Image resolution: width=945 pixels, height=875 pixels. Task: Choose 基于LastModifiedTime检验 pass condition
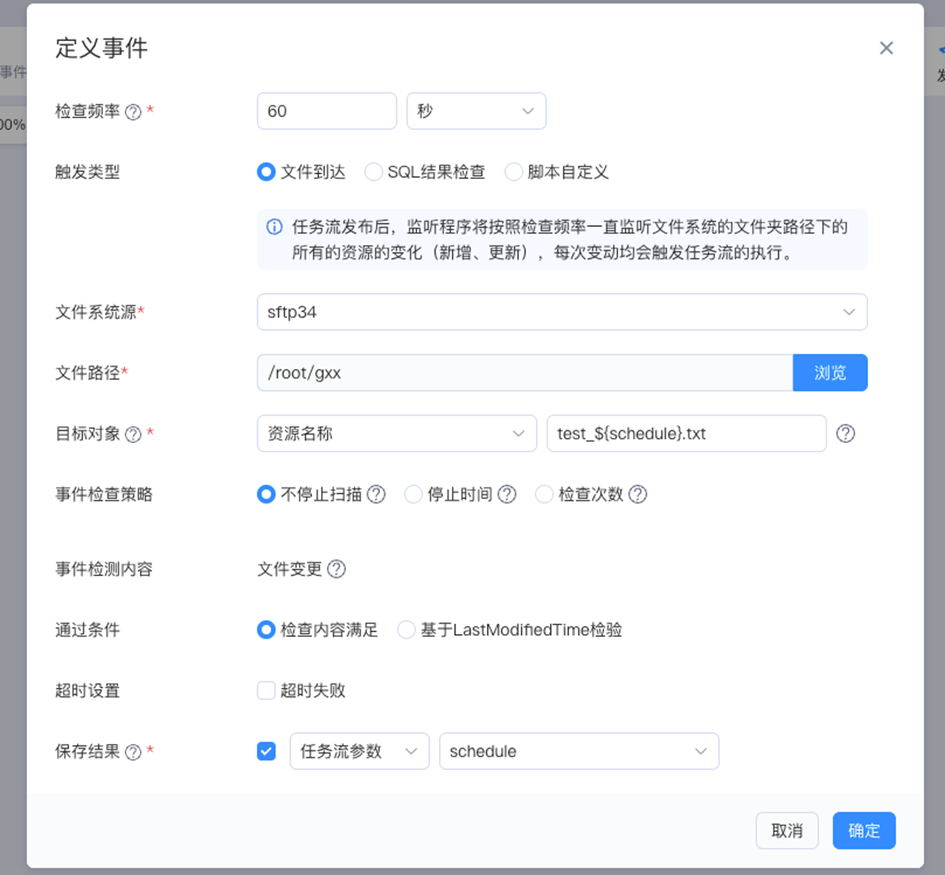coord(407,630)
